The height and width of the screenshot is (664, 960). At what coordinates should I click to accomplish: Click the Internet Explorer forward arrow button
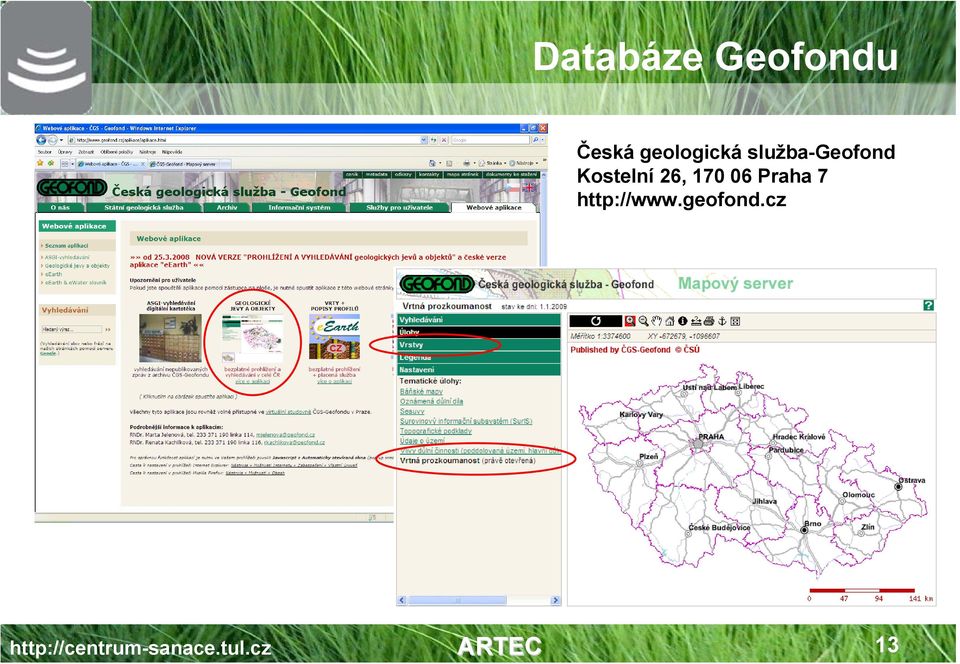pyautogui.click(x=53, y=140)
